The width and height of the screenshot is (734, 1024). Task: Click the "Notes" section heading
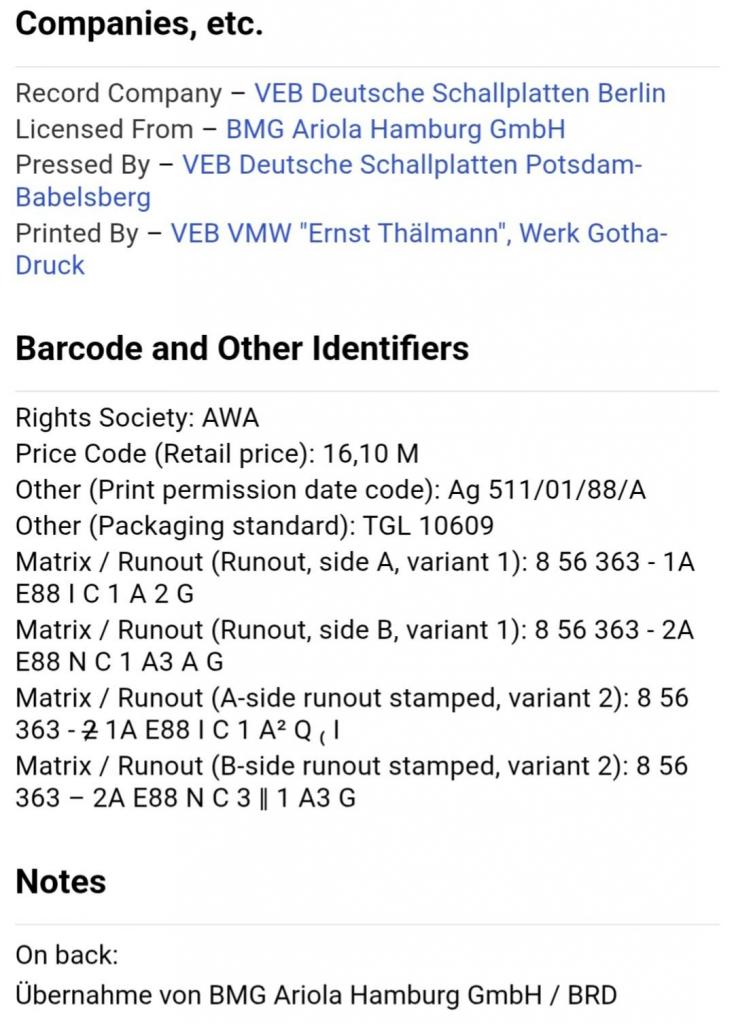click(x=60, y=881)
